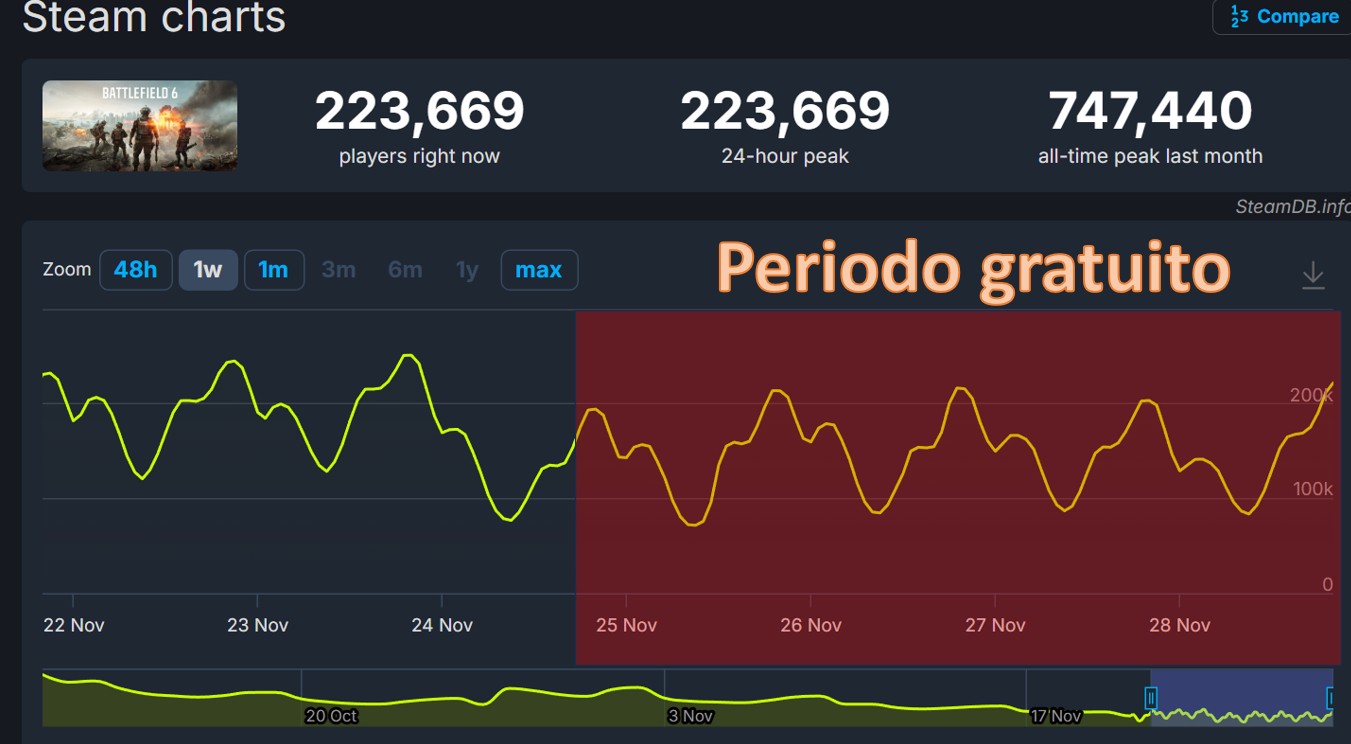Select the 1w zoom range
Screen dimensions: 1351x744
(x=208, y=270)
